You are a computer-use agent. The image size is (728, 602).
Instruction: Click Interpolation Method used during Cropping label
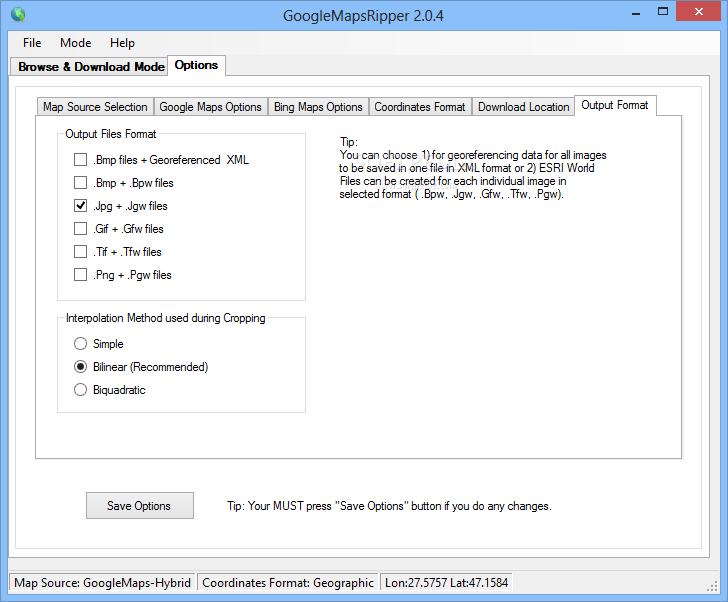tap(165, 318)
